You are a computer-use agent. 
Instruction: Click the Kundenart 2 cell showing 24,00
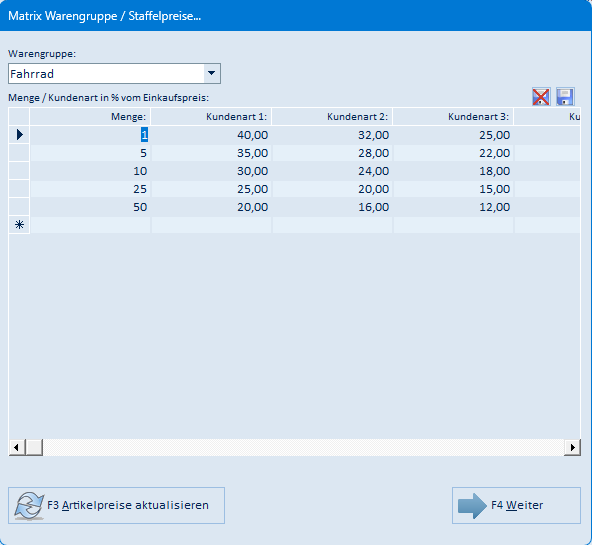coord(332,171)
